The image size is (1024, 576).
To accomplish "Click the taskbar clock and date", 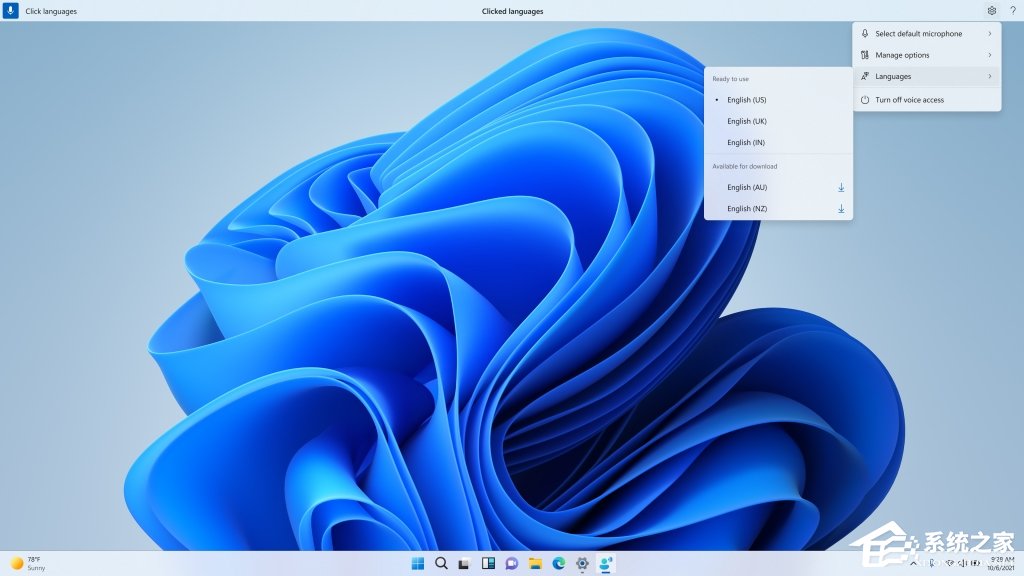I will [1002, 563].
